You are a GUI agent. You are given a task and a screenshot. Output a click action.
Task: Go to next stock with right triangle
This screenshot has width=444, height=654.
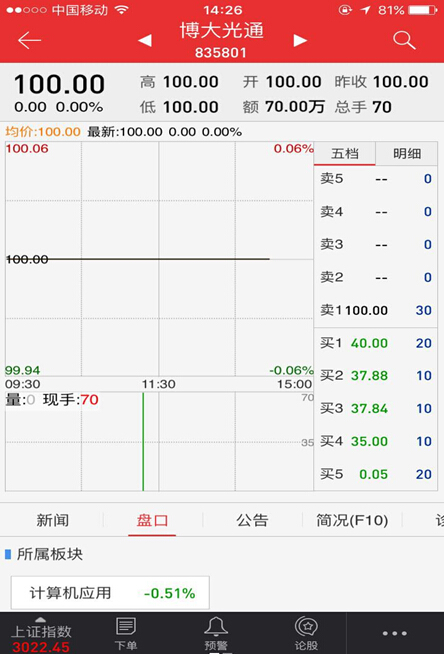pyautogui.click(x=300, y=40)
